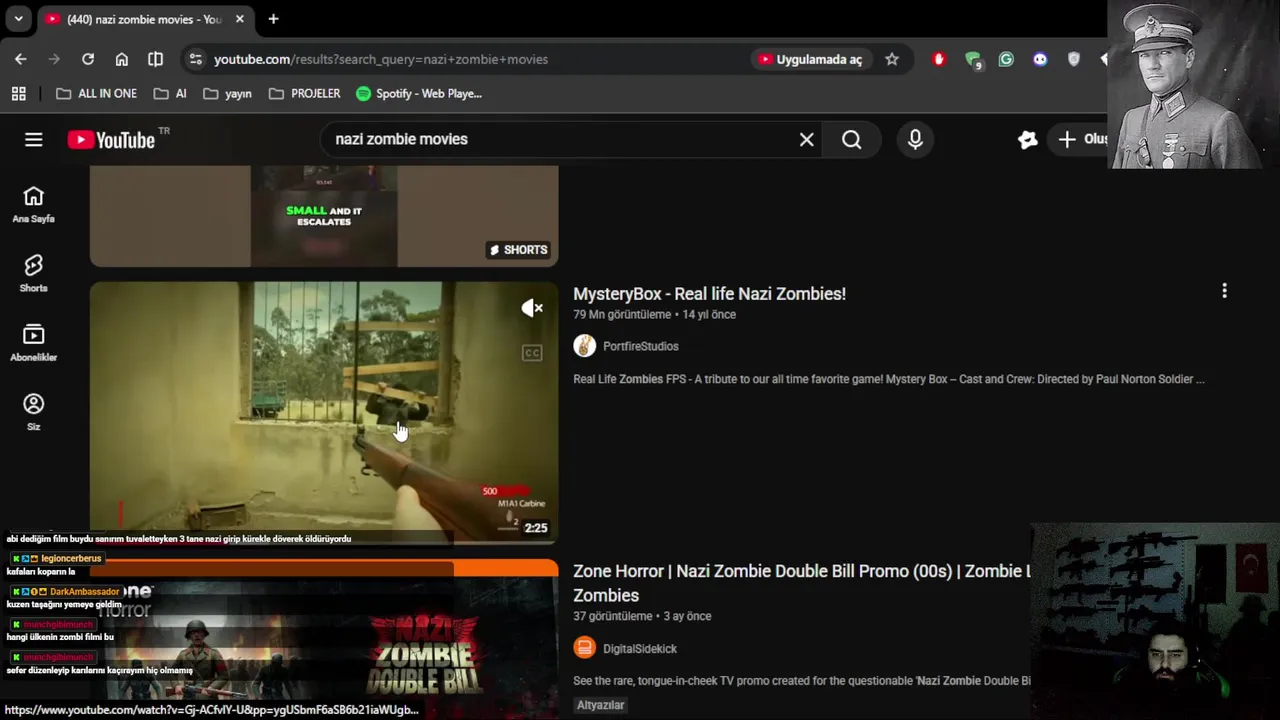Viewport: 1280px width, 720px height.
Task: Open more options for MysteryBox video
Action: (x=1224, y=291)
